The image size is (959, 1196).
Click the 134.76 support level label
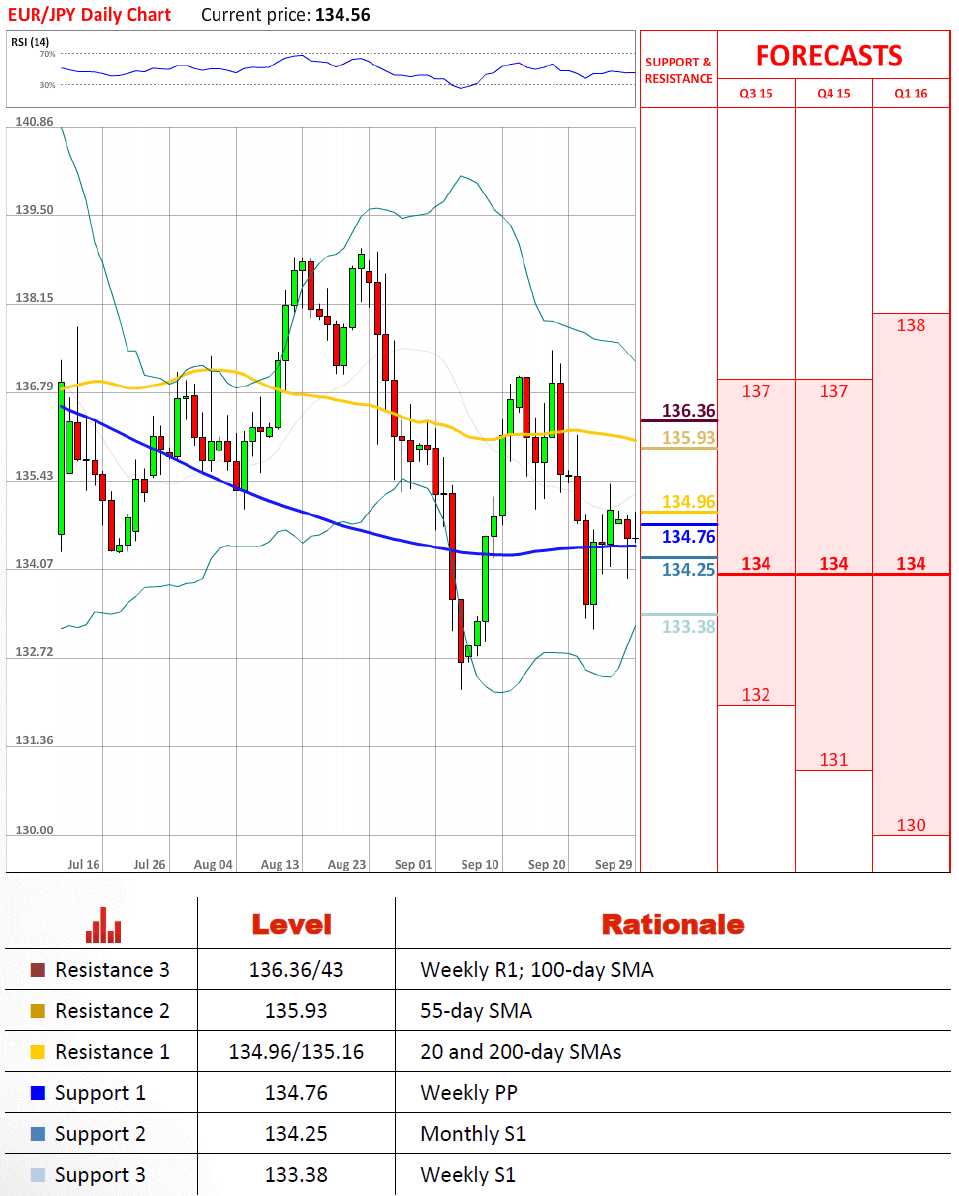(688, 537)
